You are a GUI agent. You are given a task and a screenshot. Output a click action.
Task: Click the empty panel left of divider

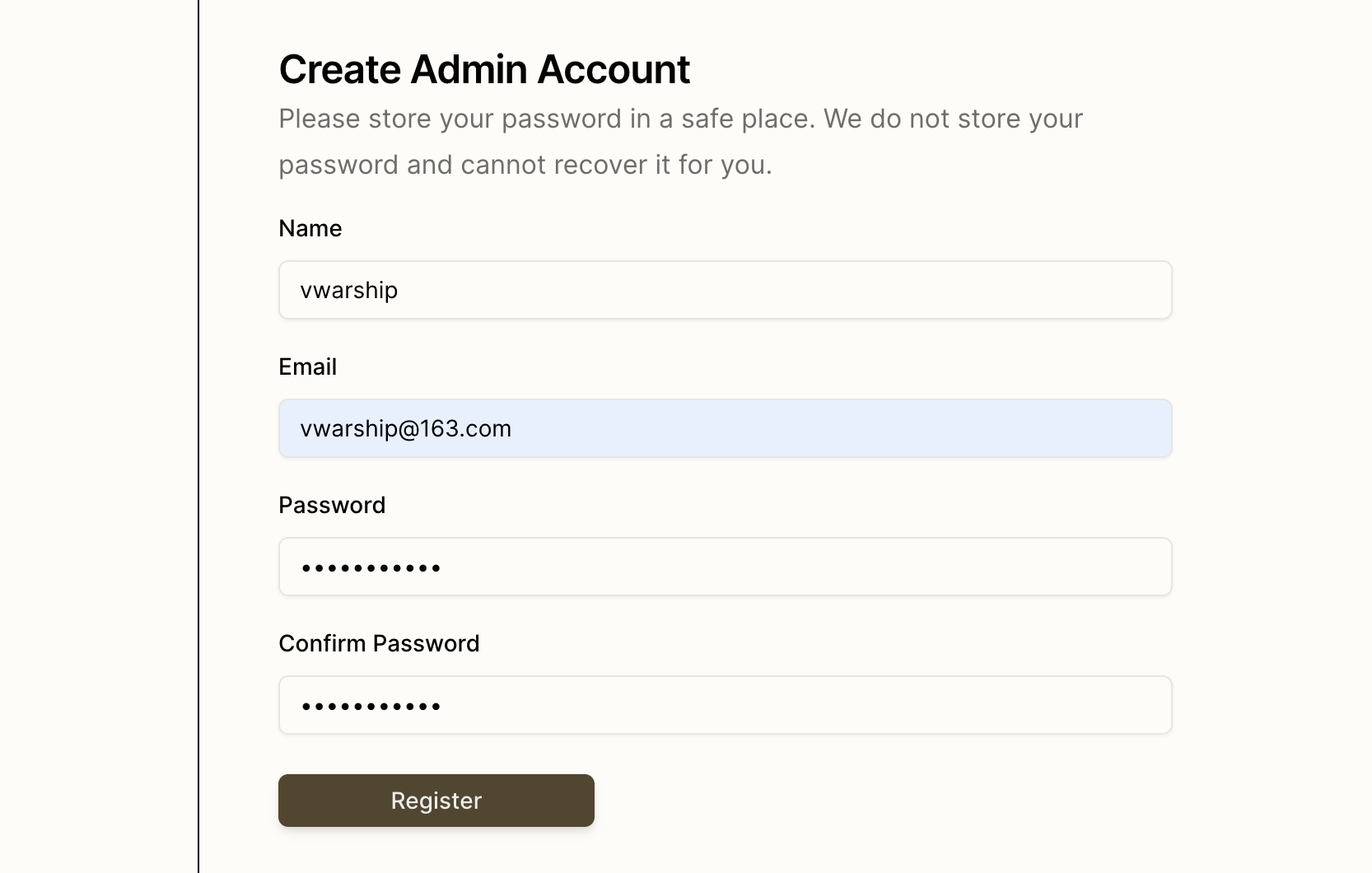click(x=99, y=436)
